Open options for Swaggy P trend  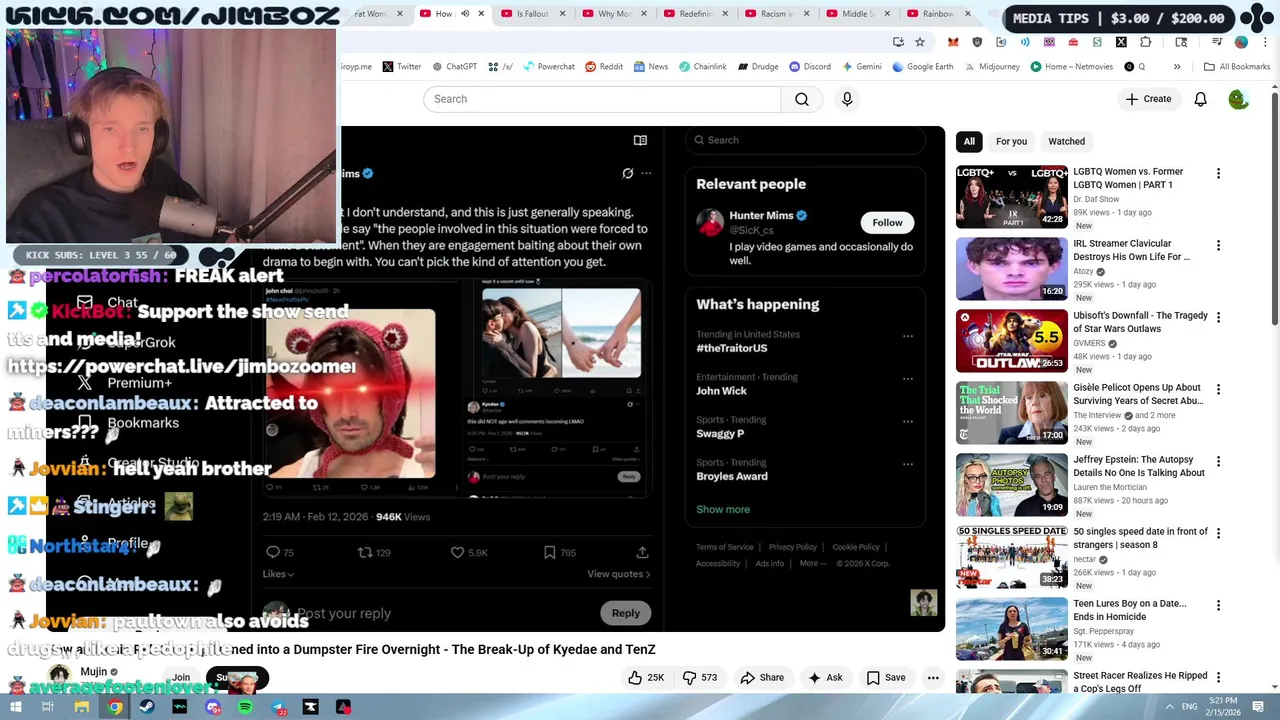pos(908,422)
